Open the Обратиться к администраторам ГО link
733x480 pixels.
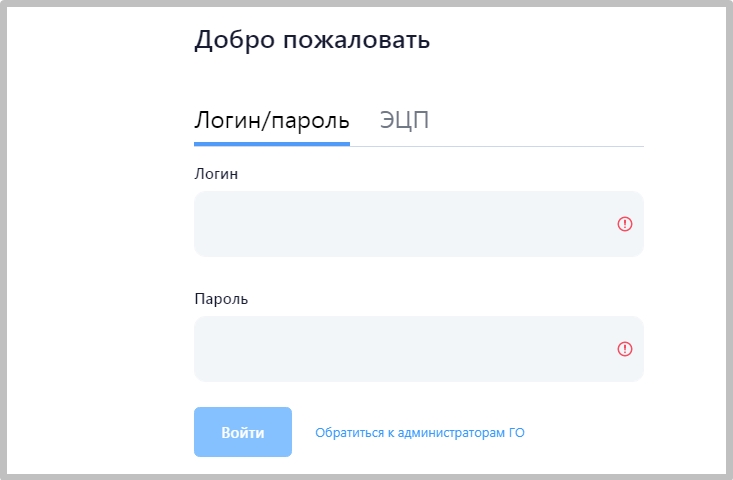click(420, 433)
